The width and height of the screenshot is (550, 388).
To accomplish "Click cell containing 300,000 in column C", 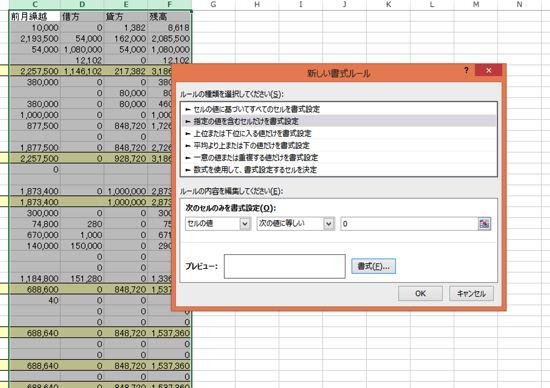I will coord(35,213).
